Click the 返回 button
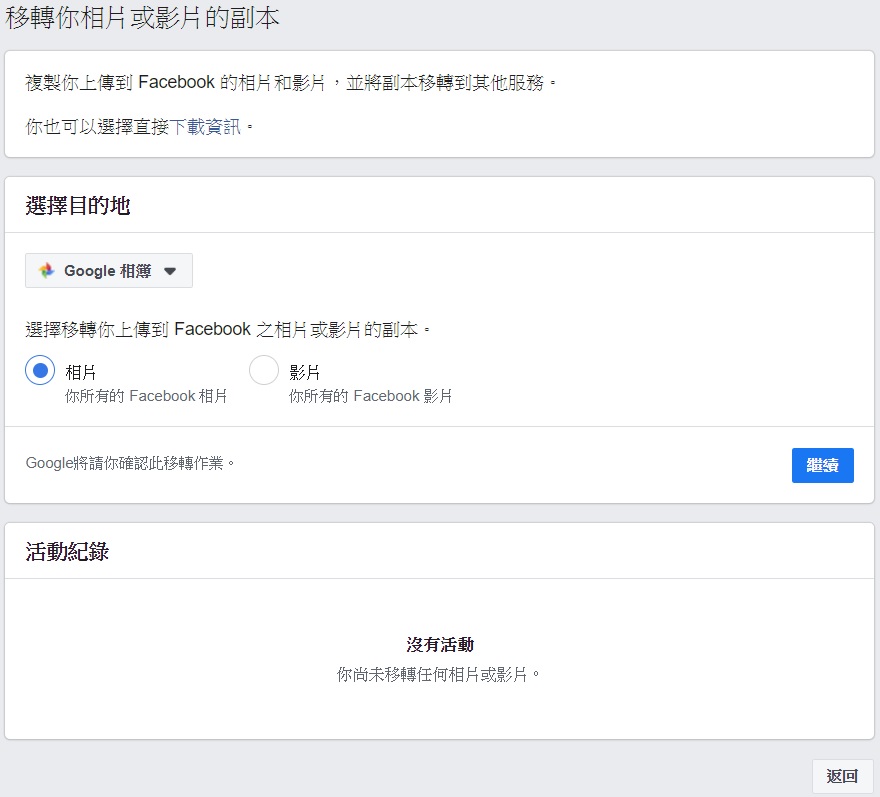The height and width of the screenshot is (797, 880). 842,776
